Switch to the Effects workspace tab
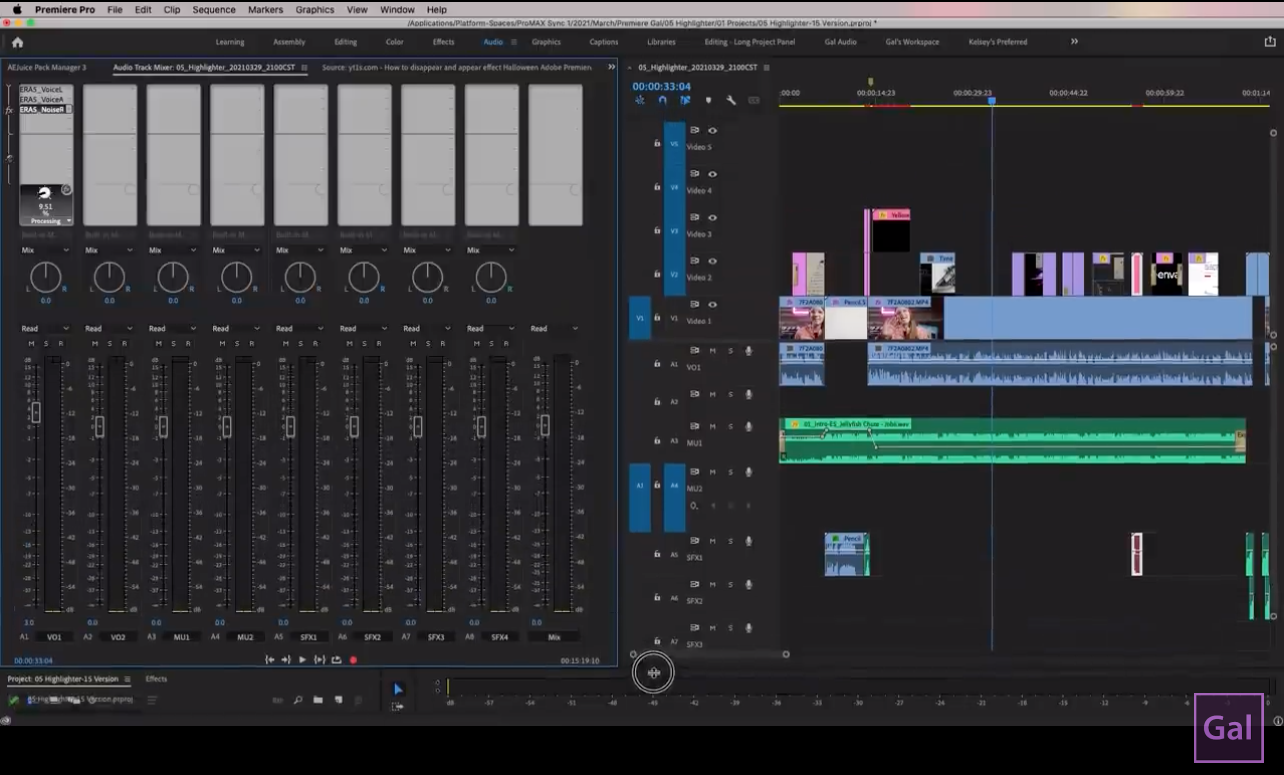Viewport: 1284px width, 775px height. point(443,42)
